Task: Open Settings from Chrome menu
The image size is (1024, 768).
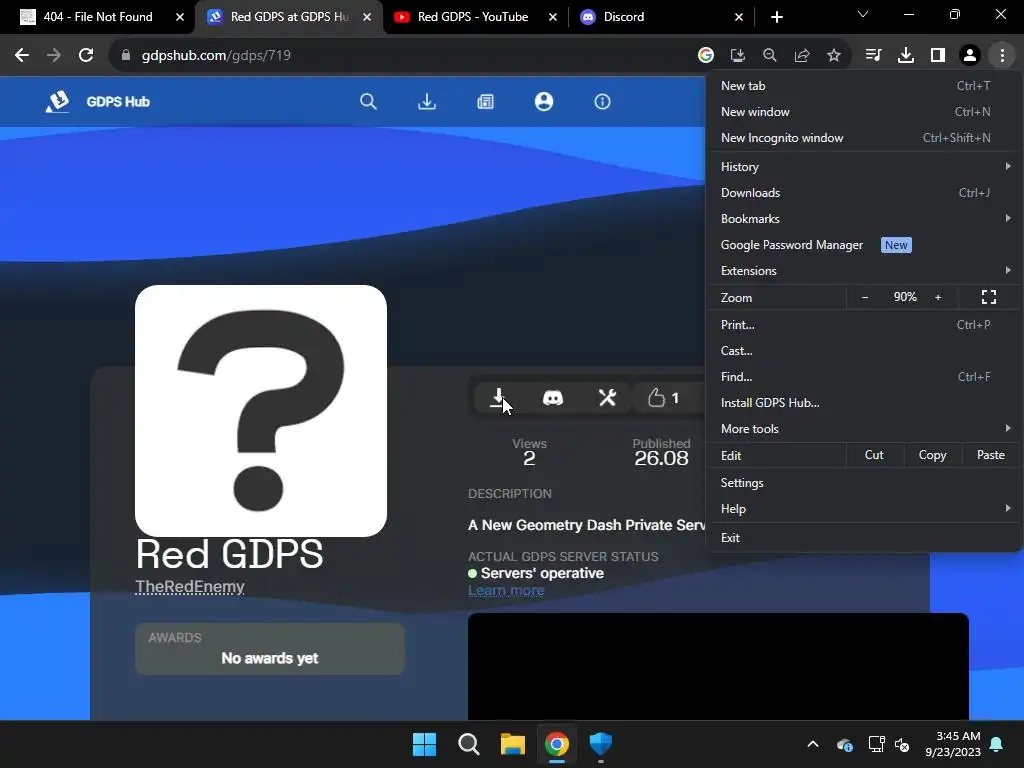Action: 865,483
